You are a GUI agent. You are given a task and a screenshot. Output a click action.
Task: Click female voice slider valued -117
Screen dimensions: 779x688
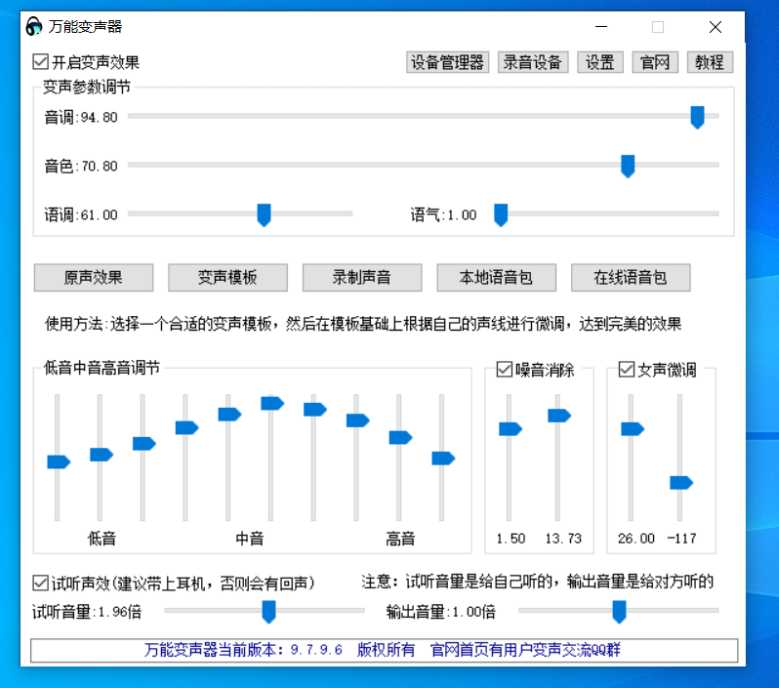coord(681,482)
